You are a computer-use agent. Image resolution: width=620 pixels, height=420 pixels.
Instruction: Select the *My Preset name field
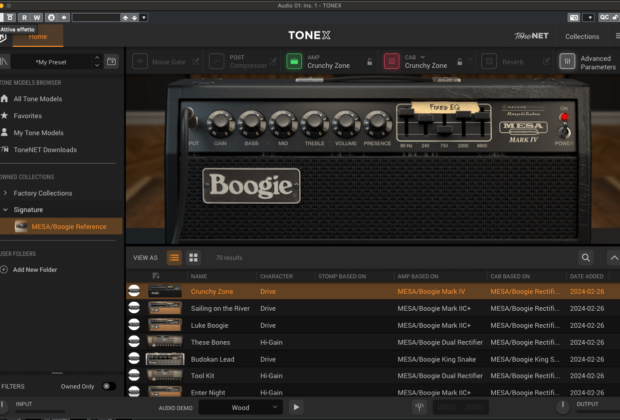coord(51,62)
